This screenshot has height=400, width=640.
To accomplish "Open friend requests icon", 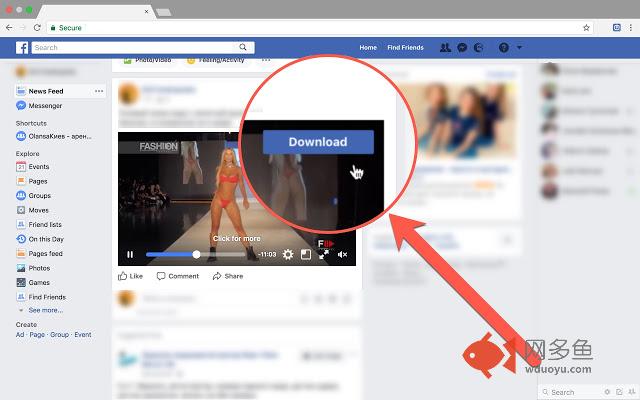I will tap(445, 47).
